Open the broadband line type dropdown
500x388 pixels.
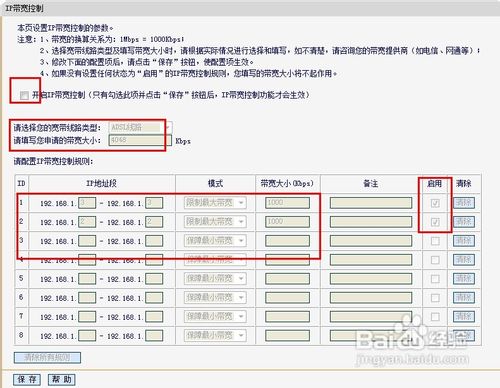click(140, 127)
